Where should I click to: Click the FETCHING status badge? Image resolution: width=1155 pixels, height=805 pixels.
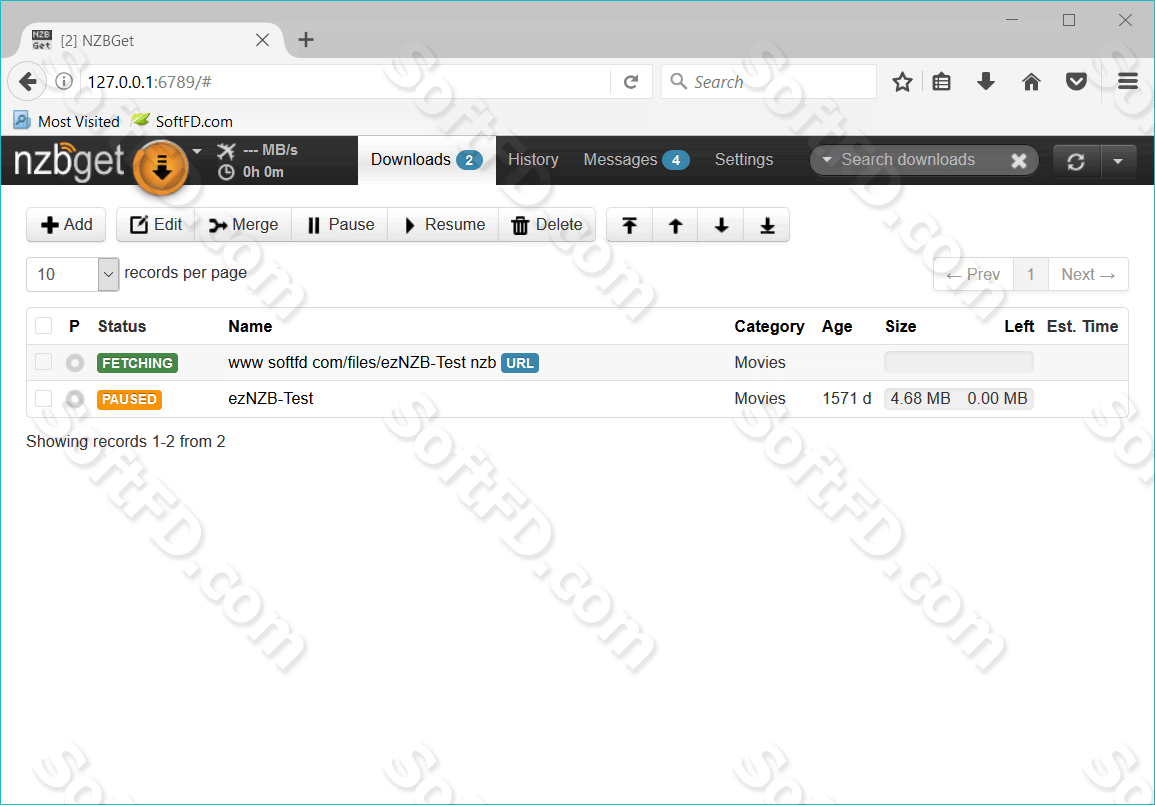click(137, 363)
